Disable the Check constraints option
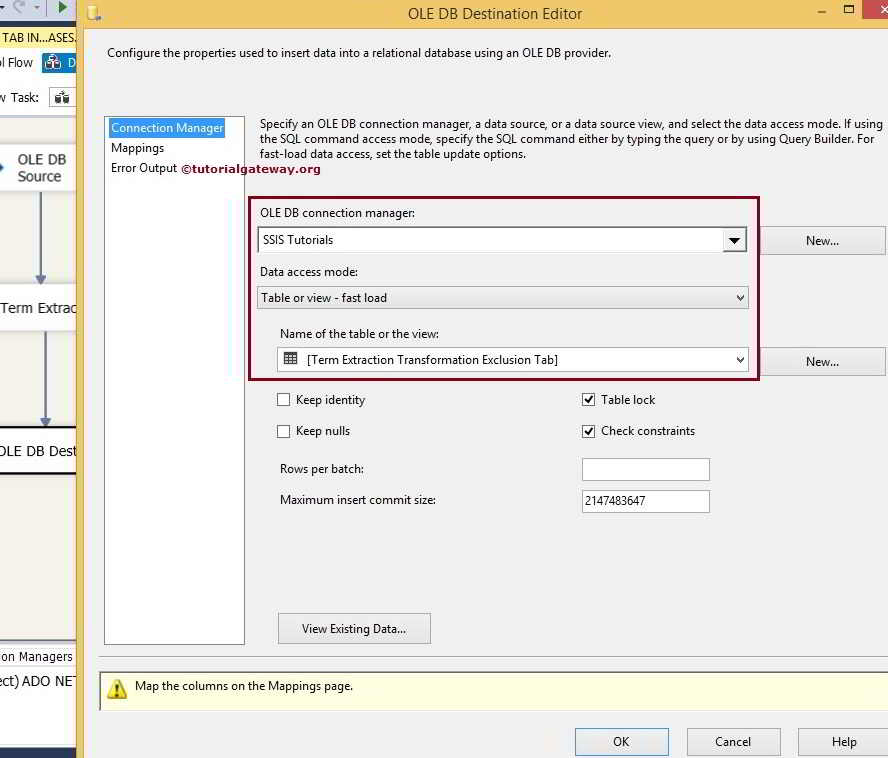 [589, 431]
